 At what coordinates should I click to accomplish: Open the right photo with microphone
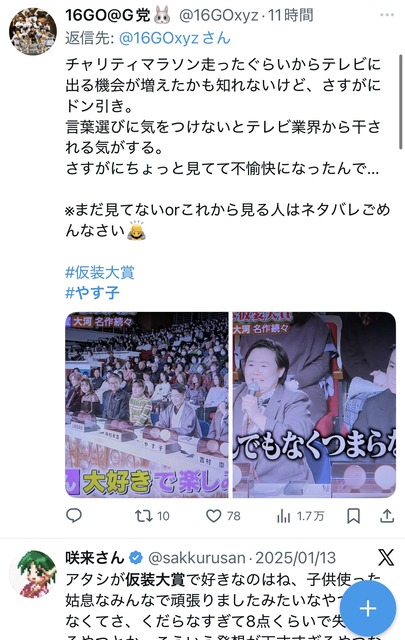pyautogui.click(x=314, y=405)
